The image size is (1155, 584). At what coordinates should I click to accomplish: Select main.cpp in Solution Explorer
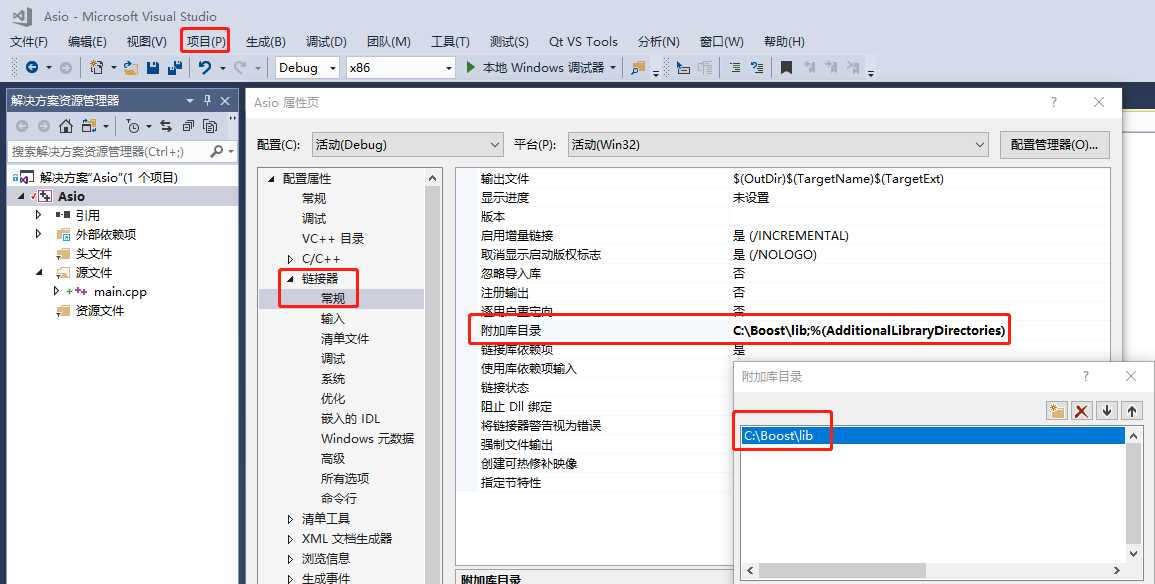[x=120, y=292]
